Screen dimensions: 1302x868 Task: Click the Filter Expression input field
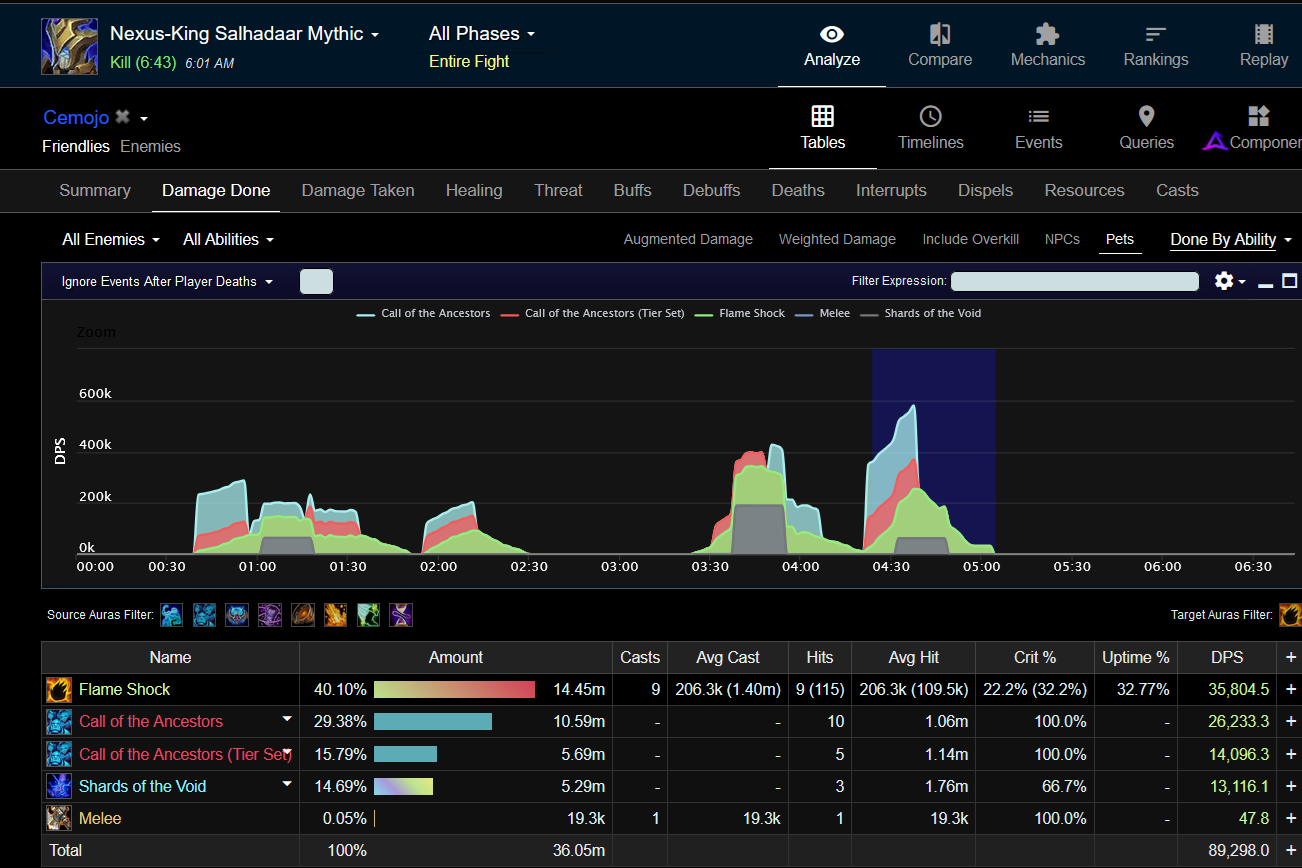(1074, 282)
